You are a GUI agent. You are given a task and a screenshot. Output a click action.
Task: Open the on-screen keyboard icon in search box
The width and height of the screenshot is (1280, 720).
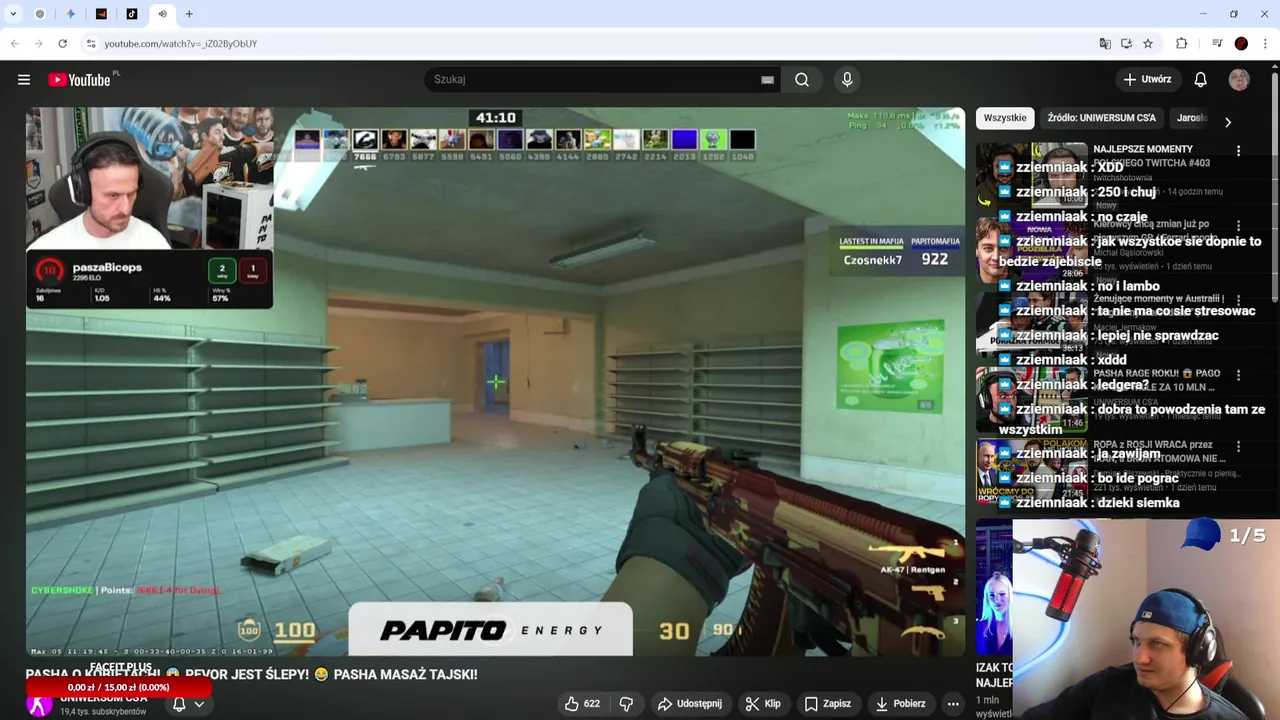(x=767, y=80)
